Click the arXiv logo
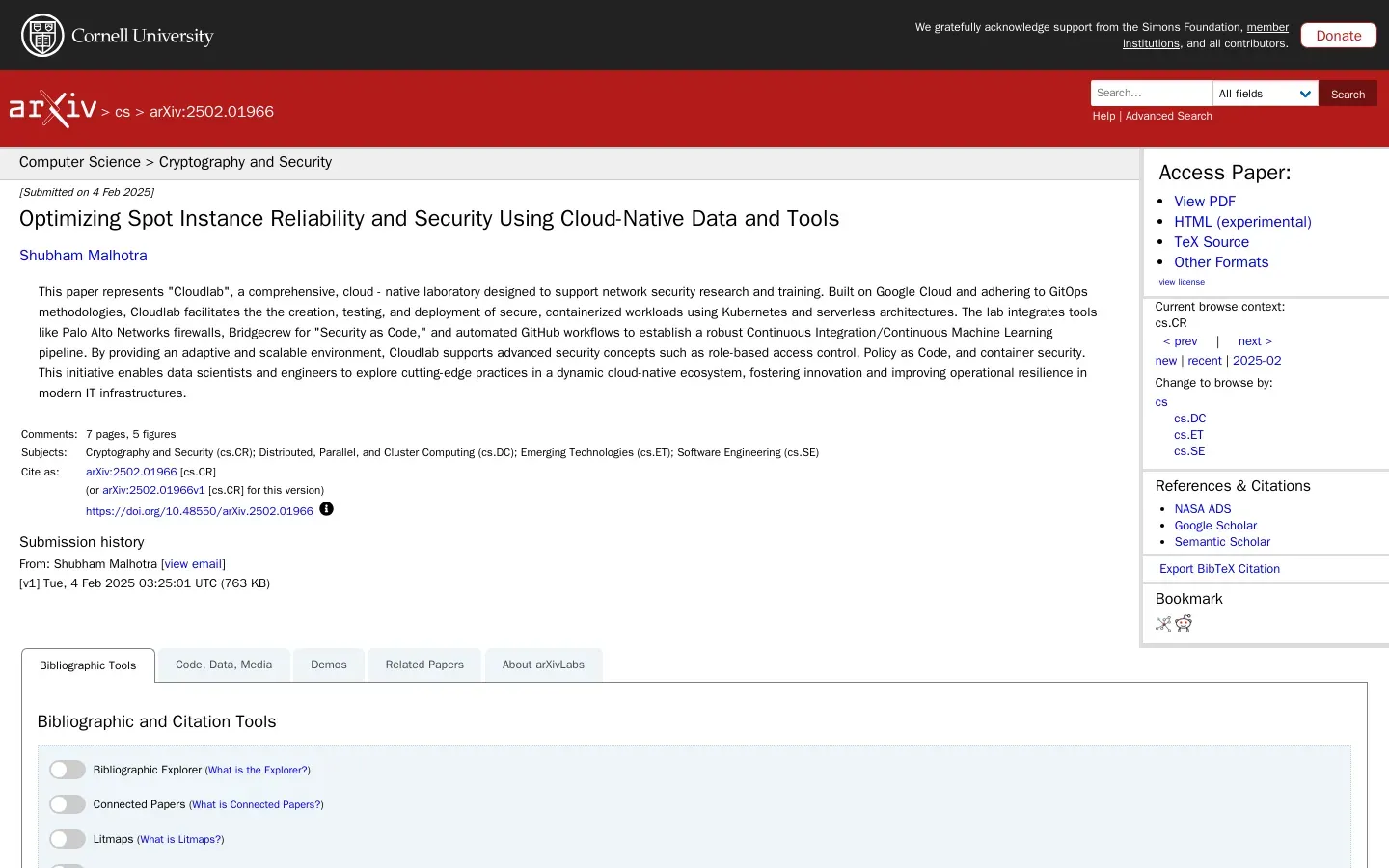 click(53, 109)
